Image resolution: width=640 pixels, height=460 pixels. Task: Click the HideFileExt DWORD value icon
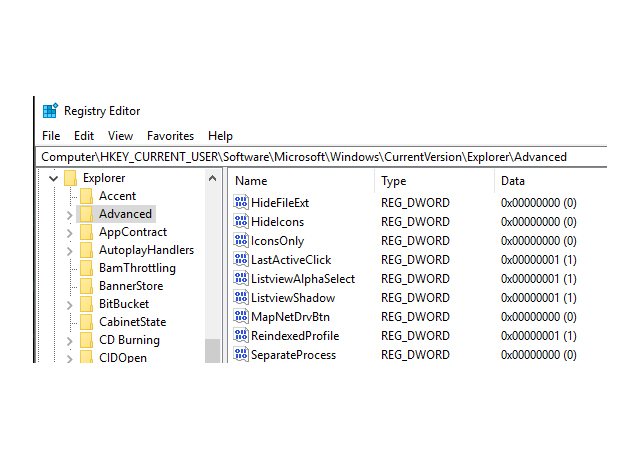[241, 202]
